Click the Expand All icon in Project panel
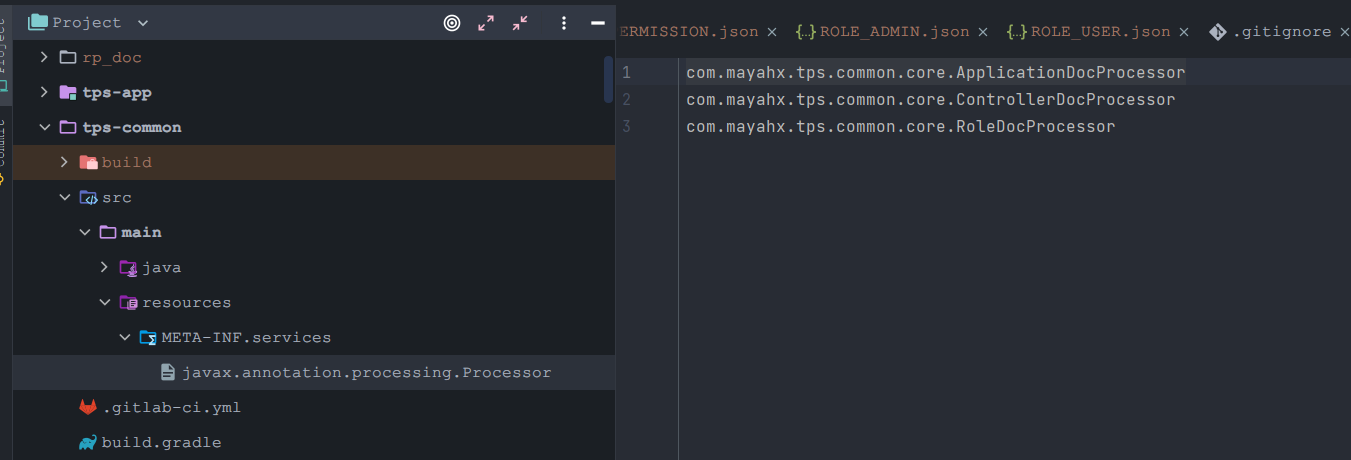Screen dimensions: 1351x460 [x=486, y=23]
